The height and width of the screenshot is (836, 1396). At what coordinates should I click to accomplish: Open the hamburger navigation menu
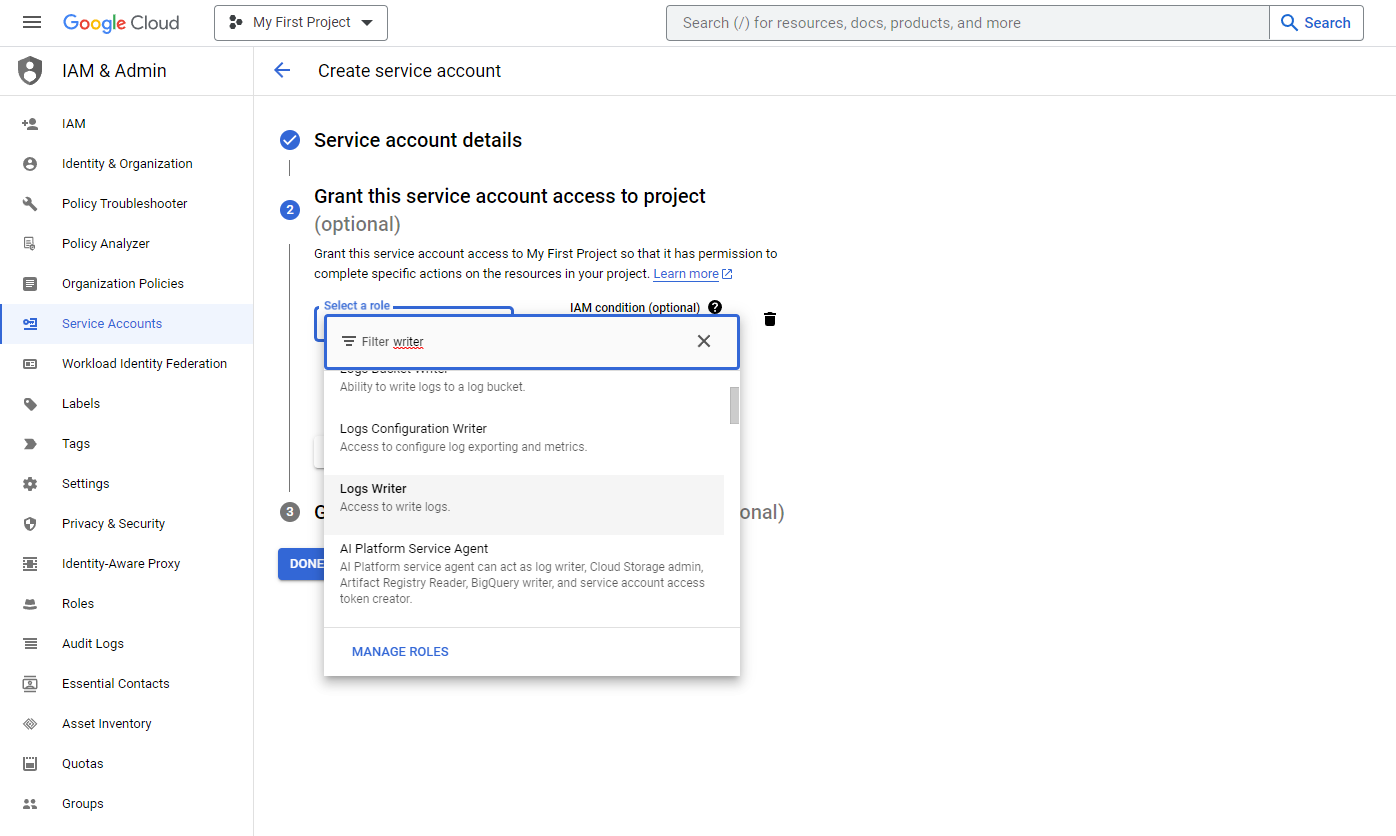pos(31,22)
